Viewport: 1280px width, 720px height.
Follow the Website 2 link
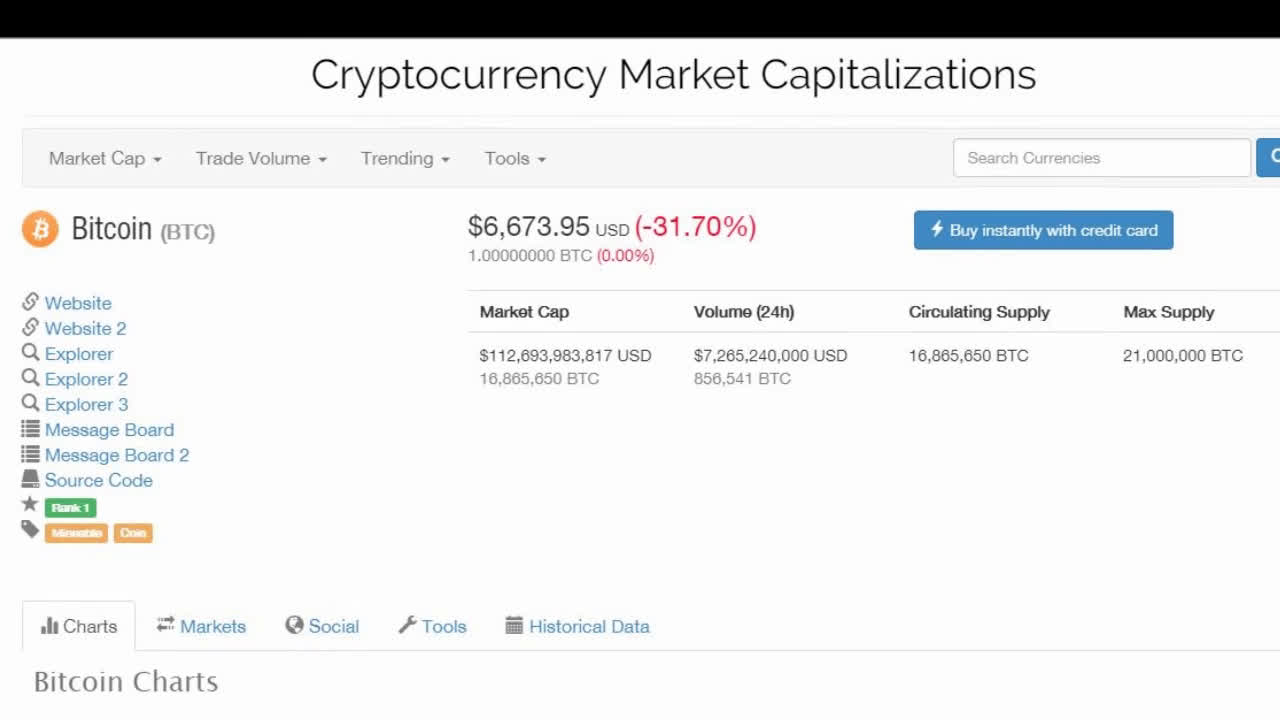(x=85, y=328)
